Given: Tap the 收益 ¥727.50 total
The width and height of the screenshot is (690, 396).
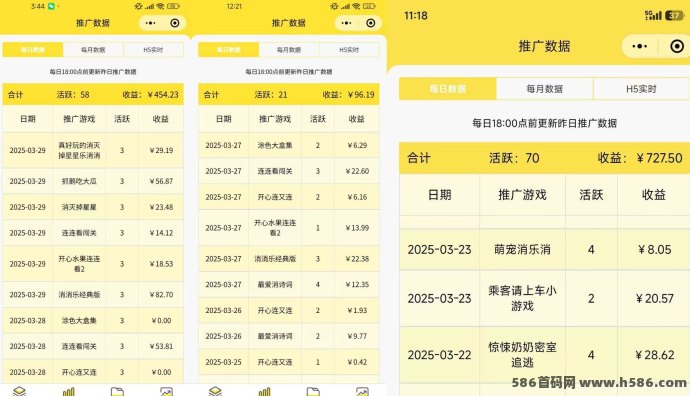Looking at the screenshot, I should [640, 158].
